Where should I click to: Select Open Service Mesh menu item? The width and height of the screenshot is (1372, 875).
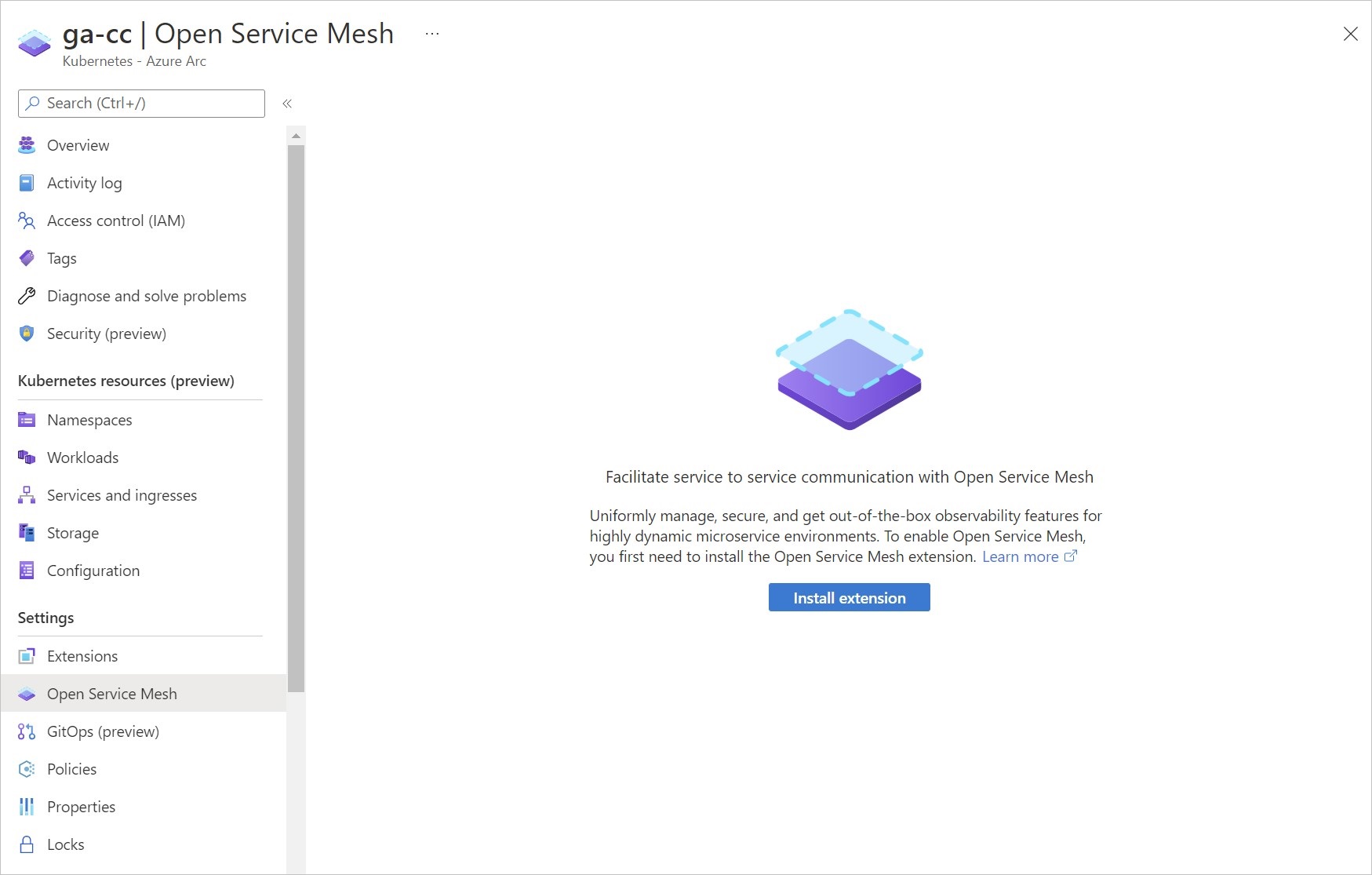coord(144,694)
